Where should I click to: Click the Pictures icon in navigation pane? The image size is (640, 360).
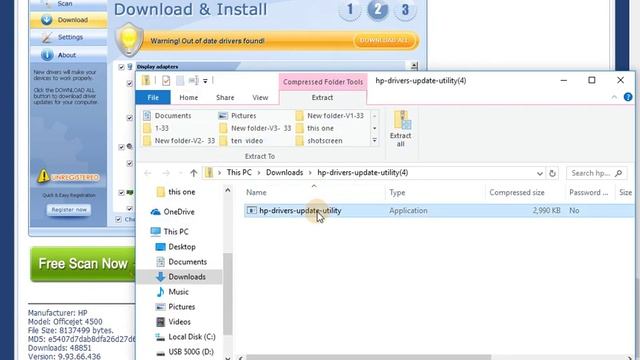(160, 307)
